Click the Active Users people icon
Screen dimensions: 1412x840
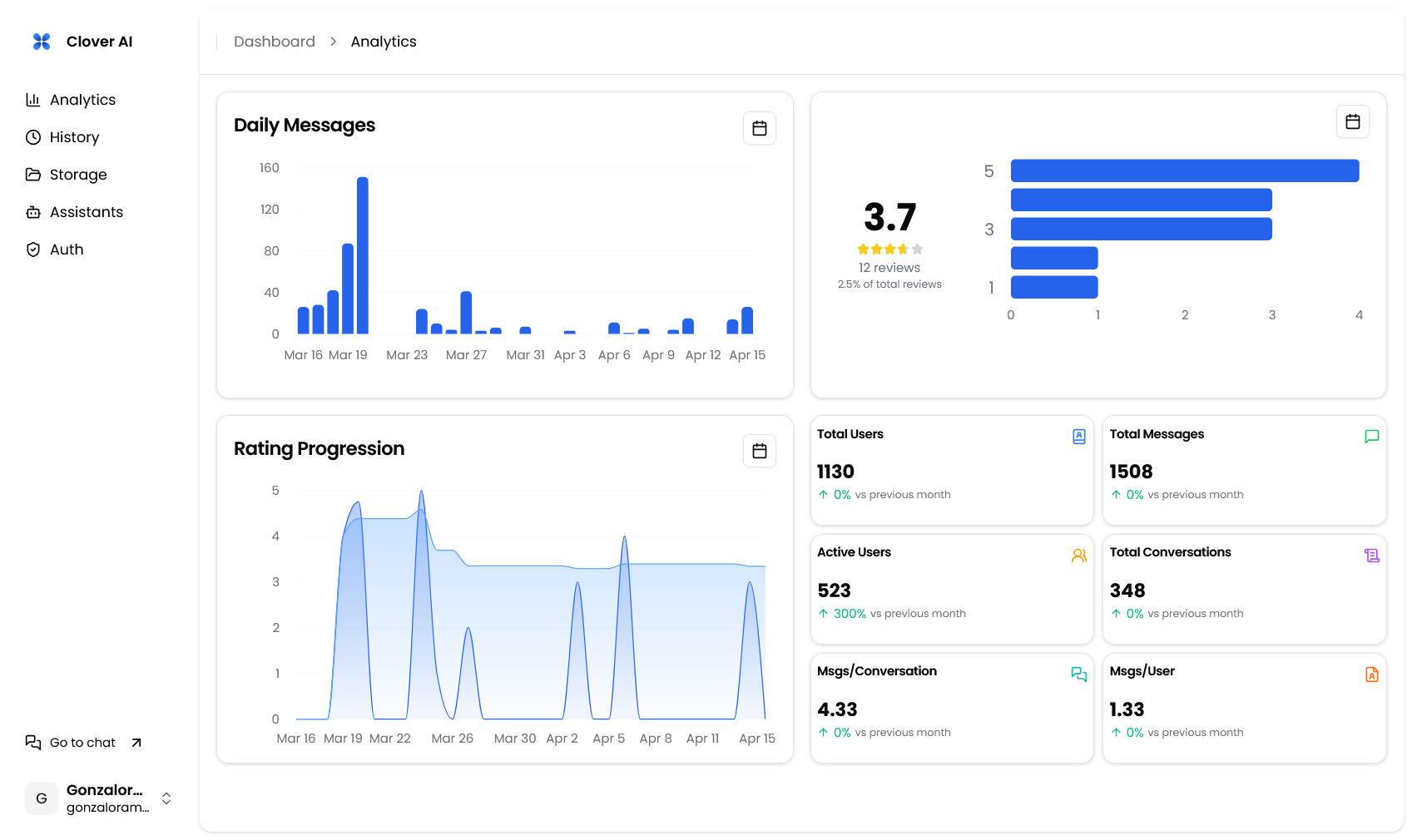pos(1079,556)
